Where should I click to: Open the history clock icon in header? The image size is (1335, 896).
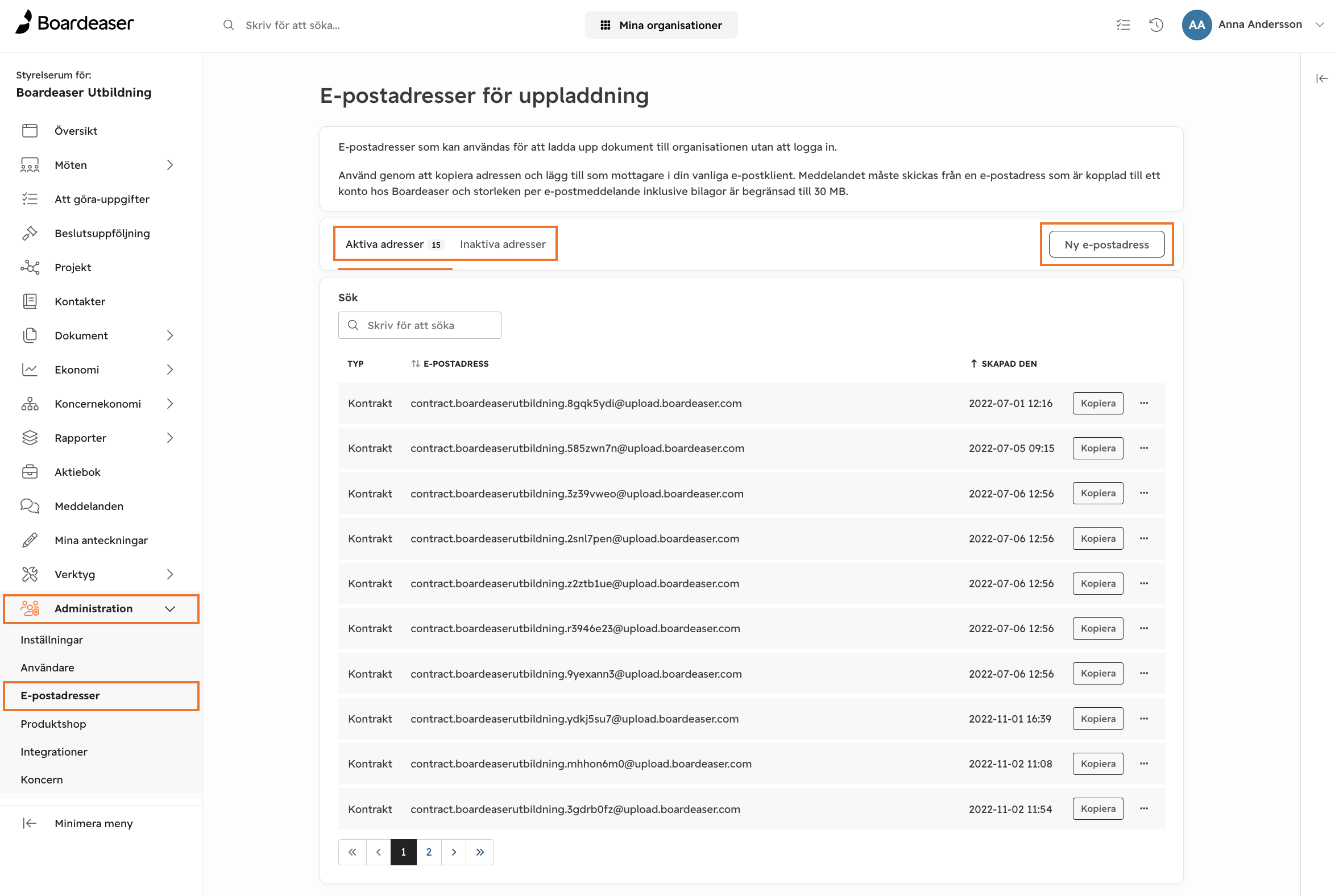pos(1156,24)
